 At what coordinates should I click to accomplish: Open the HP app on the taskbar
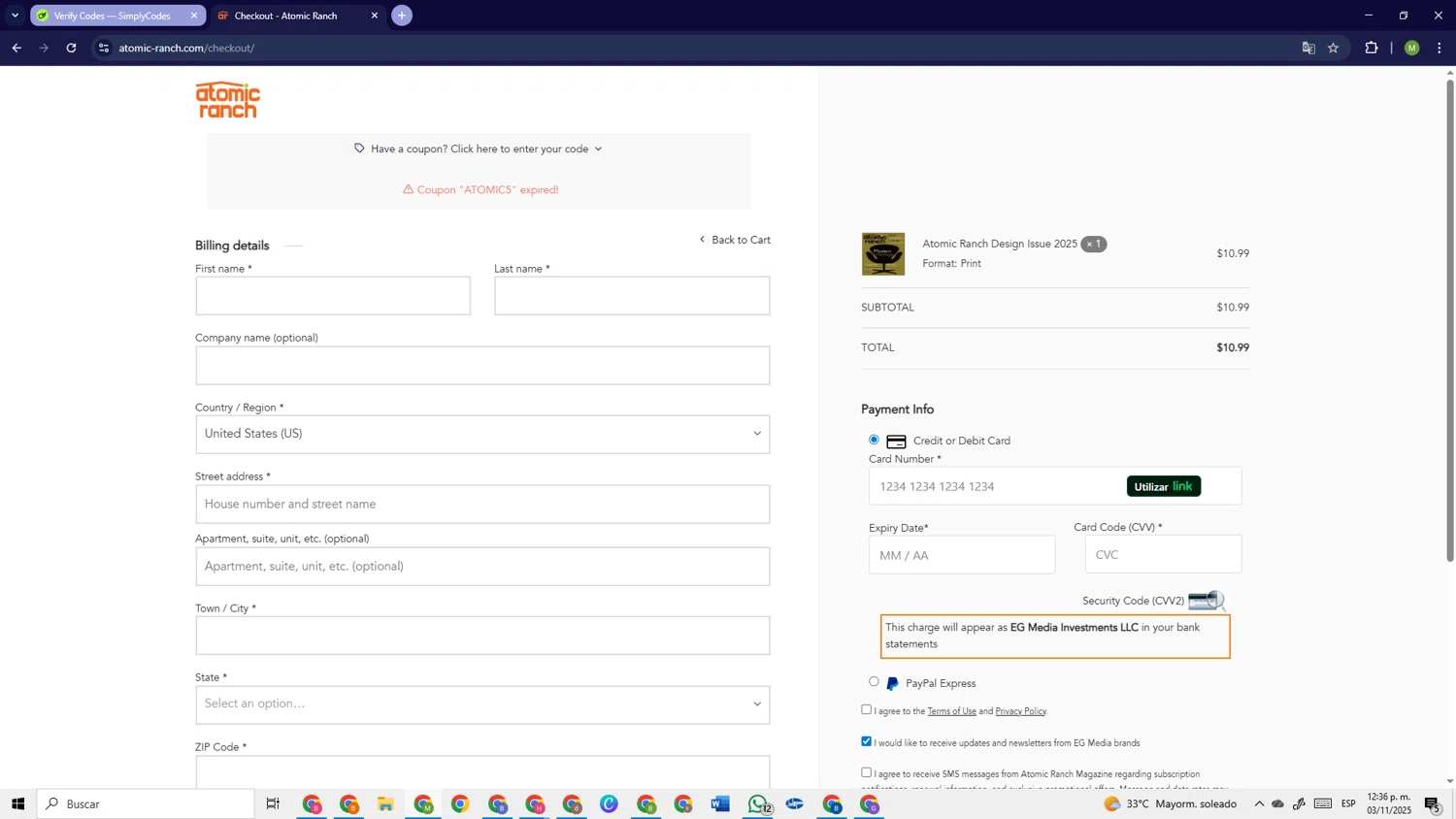795,803
